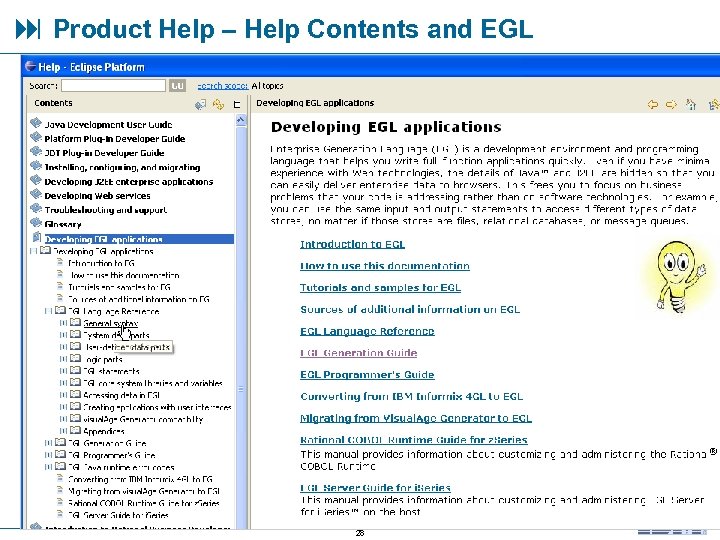
Task: Click the link-with-contents sync icon in Contents toolbar
Action: click(x=218, y=104)
